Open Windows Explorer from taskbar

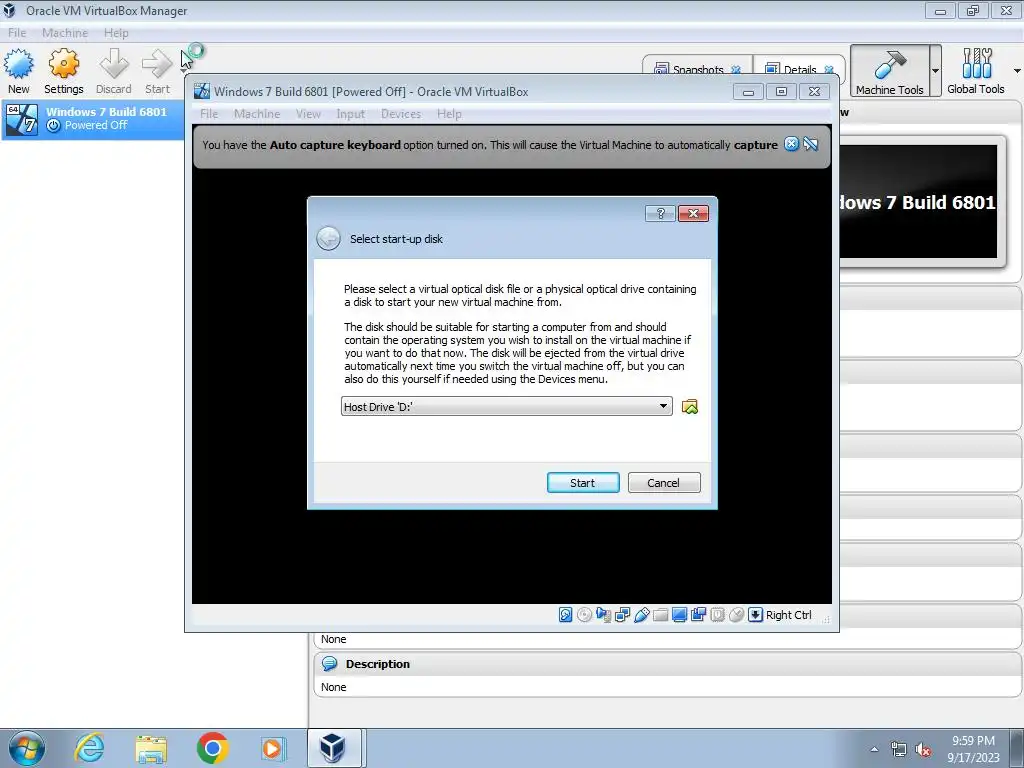pos(151,748)
